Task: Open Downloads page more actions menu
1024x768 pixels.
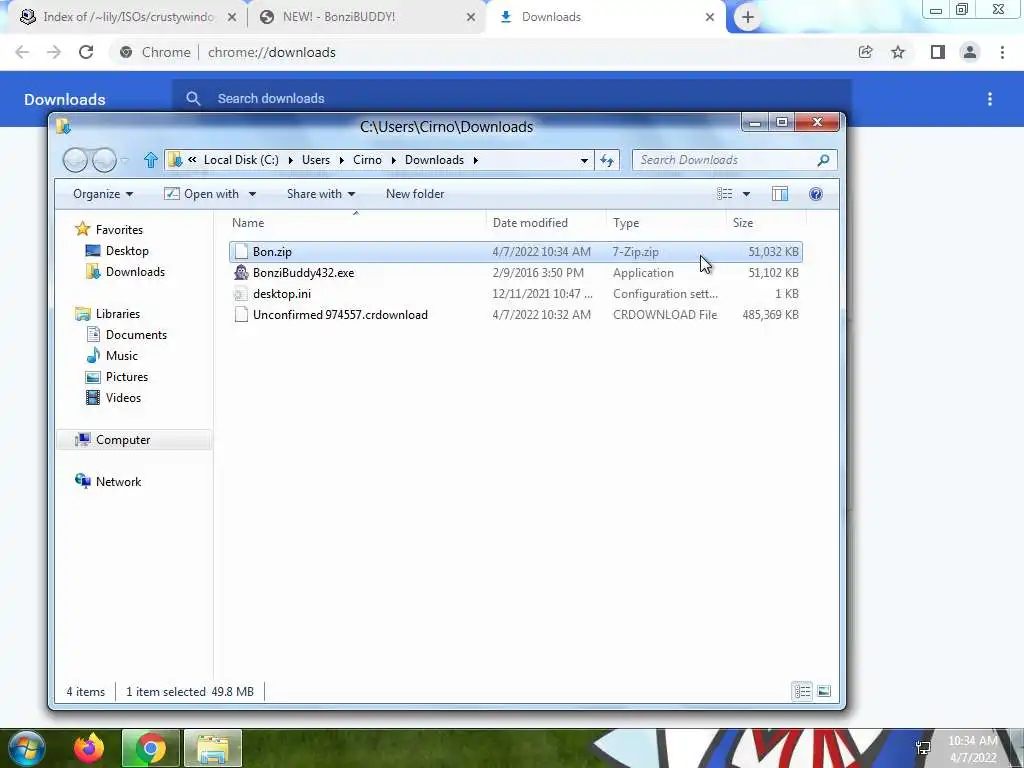Action: point(990,99)
